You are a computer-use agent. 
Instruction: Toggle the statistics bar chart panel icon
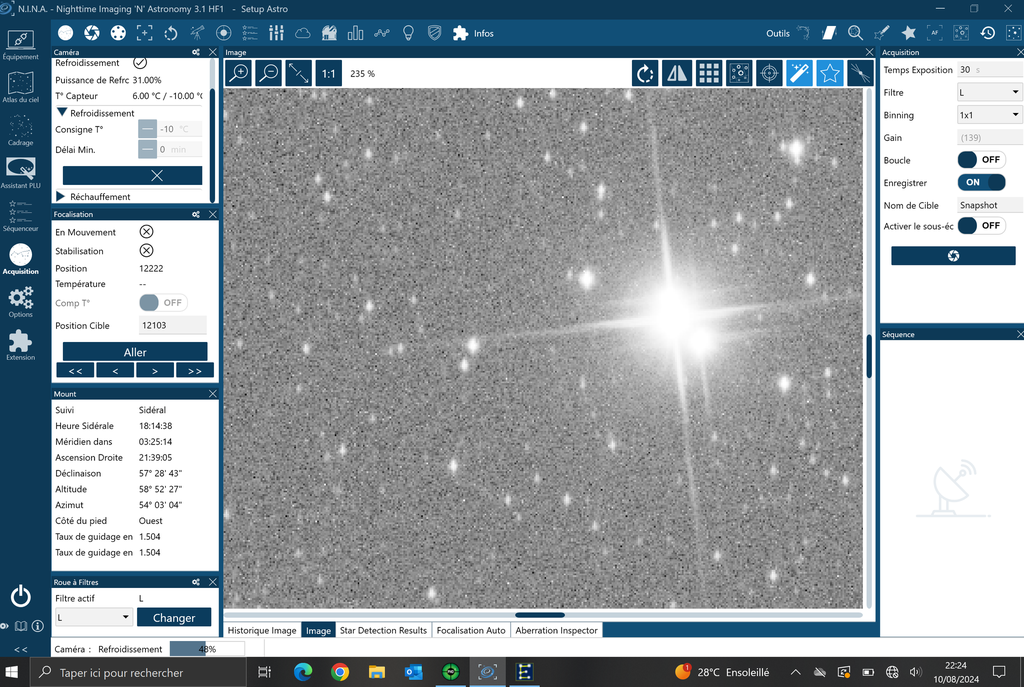point(355,33)
